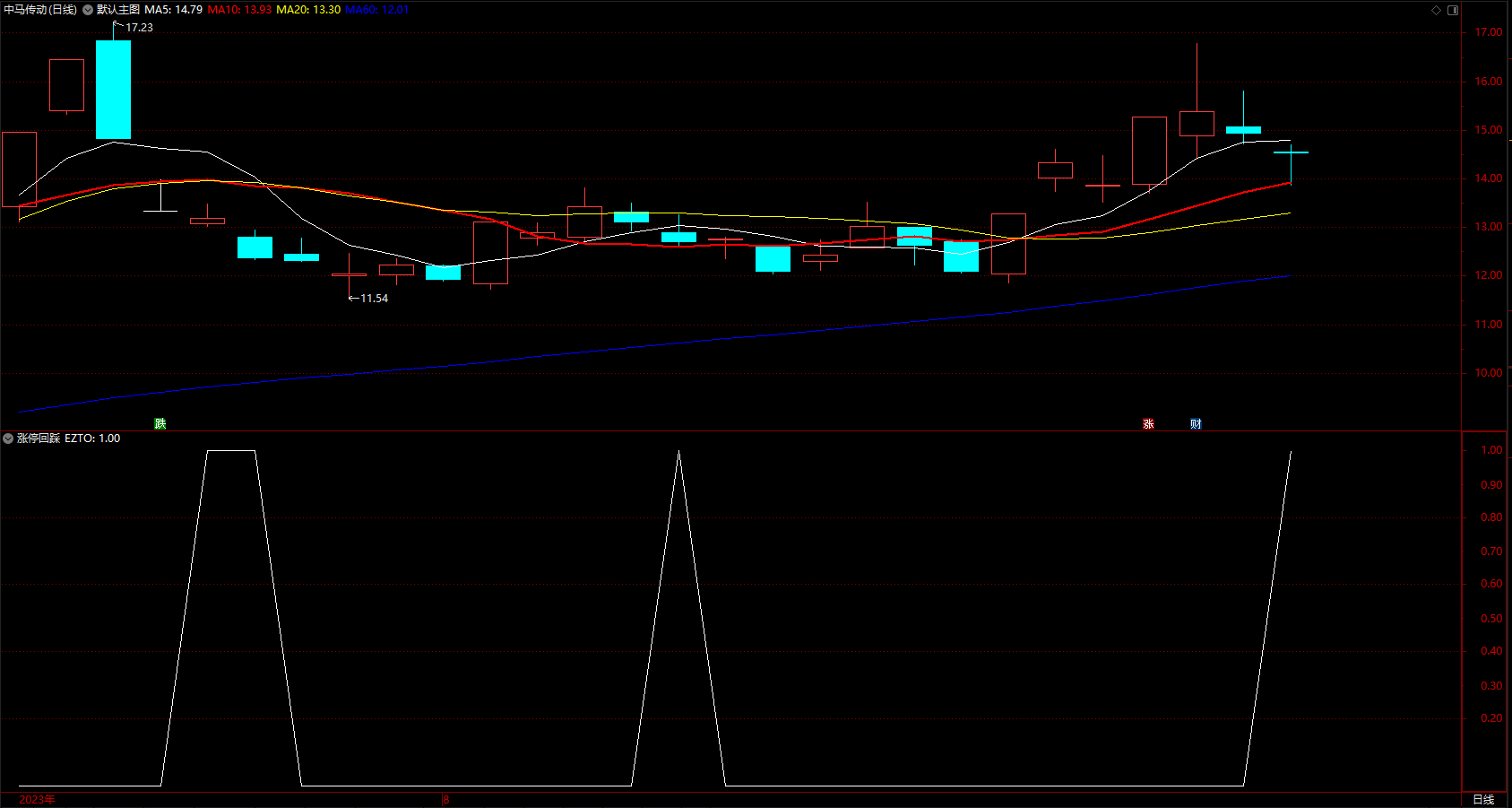Select the MA20: 13.30 label

point(308,10)
